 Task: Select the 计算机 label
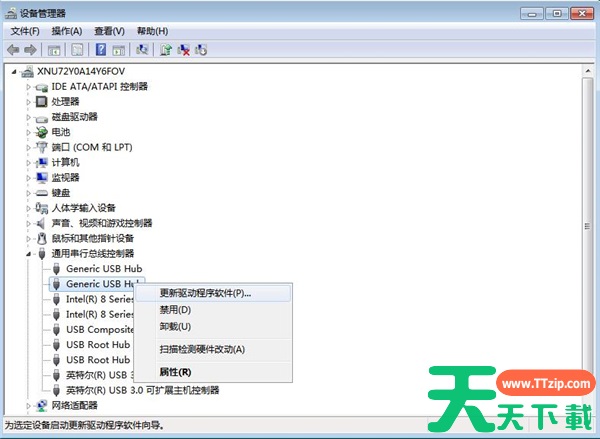[x=65, y=163]
